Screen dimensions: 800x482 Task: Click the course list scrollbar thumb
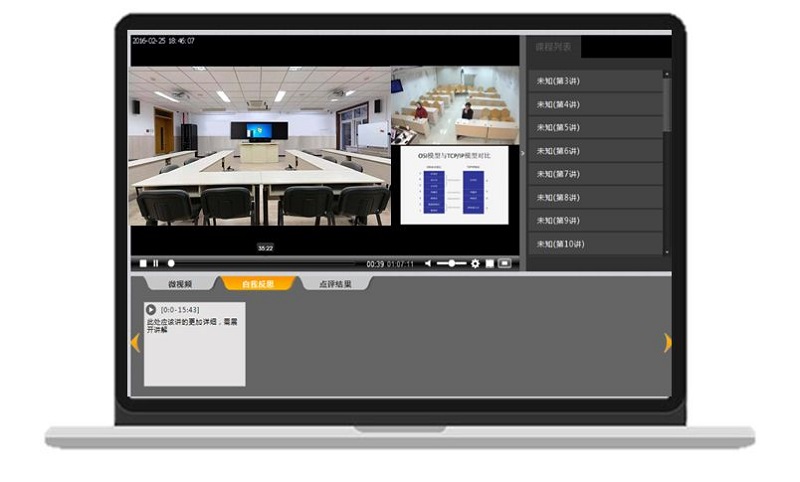(x=666, y=105)
